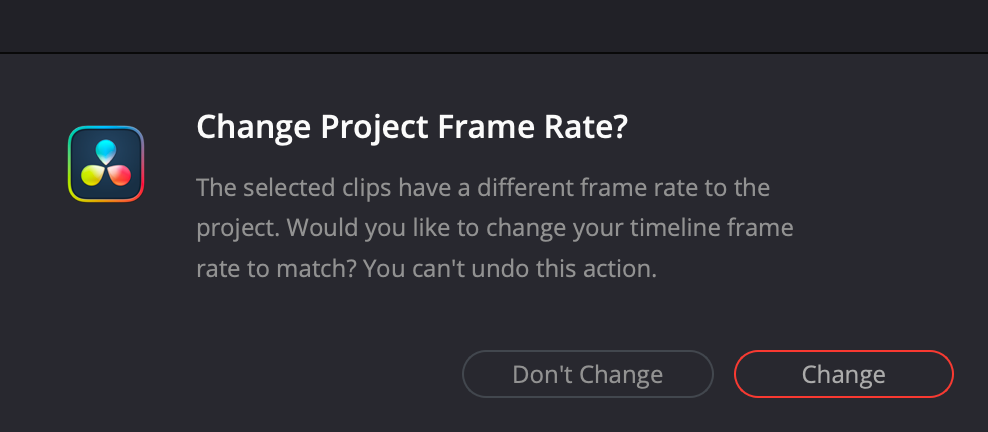Click the "Change Project Frame Rate?" heading

pyautogui.click(x=411, y=128)
